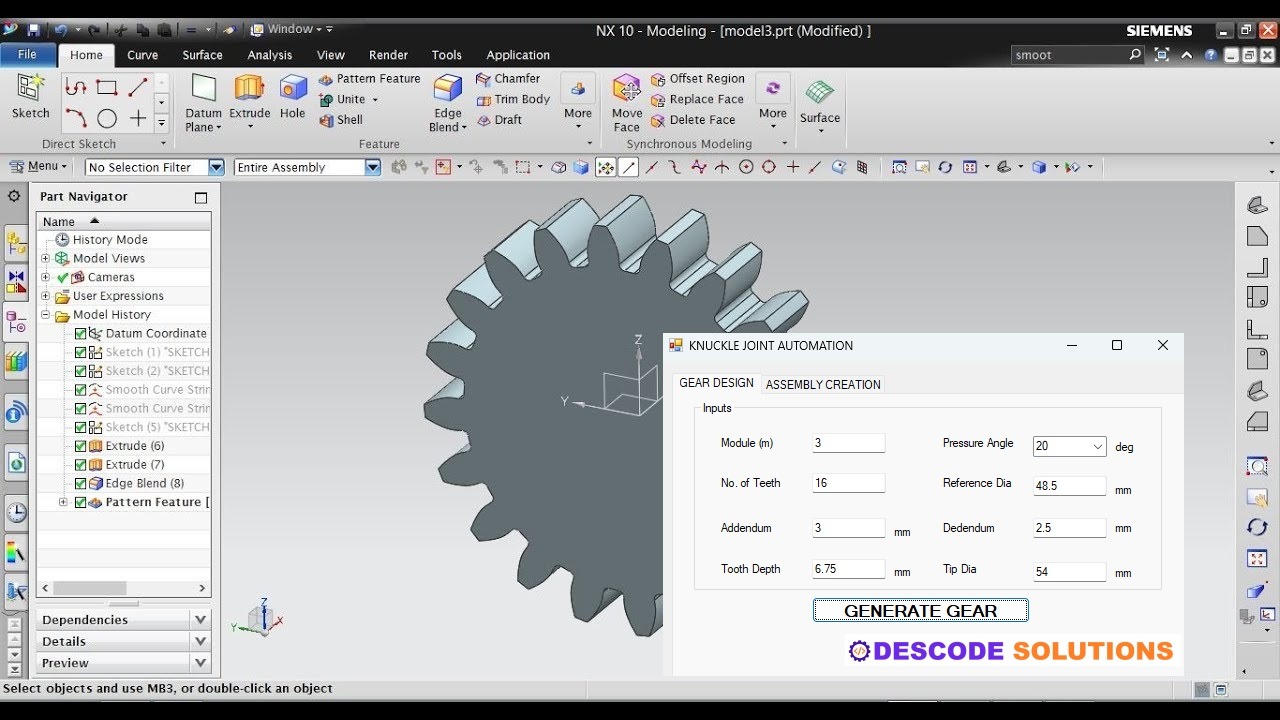The height and width of the screenshot is (720, 1280).
Task: Apply the Shell feature
Action: point(345,119)
